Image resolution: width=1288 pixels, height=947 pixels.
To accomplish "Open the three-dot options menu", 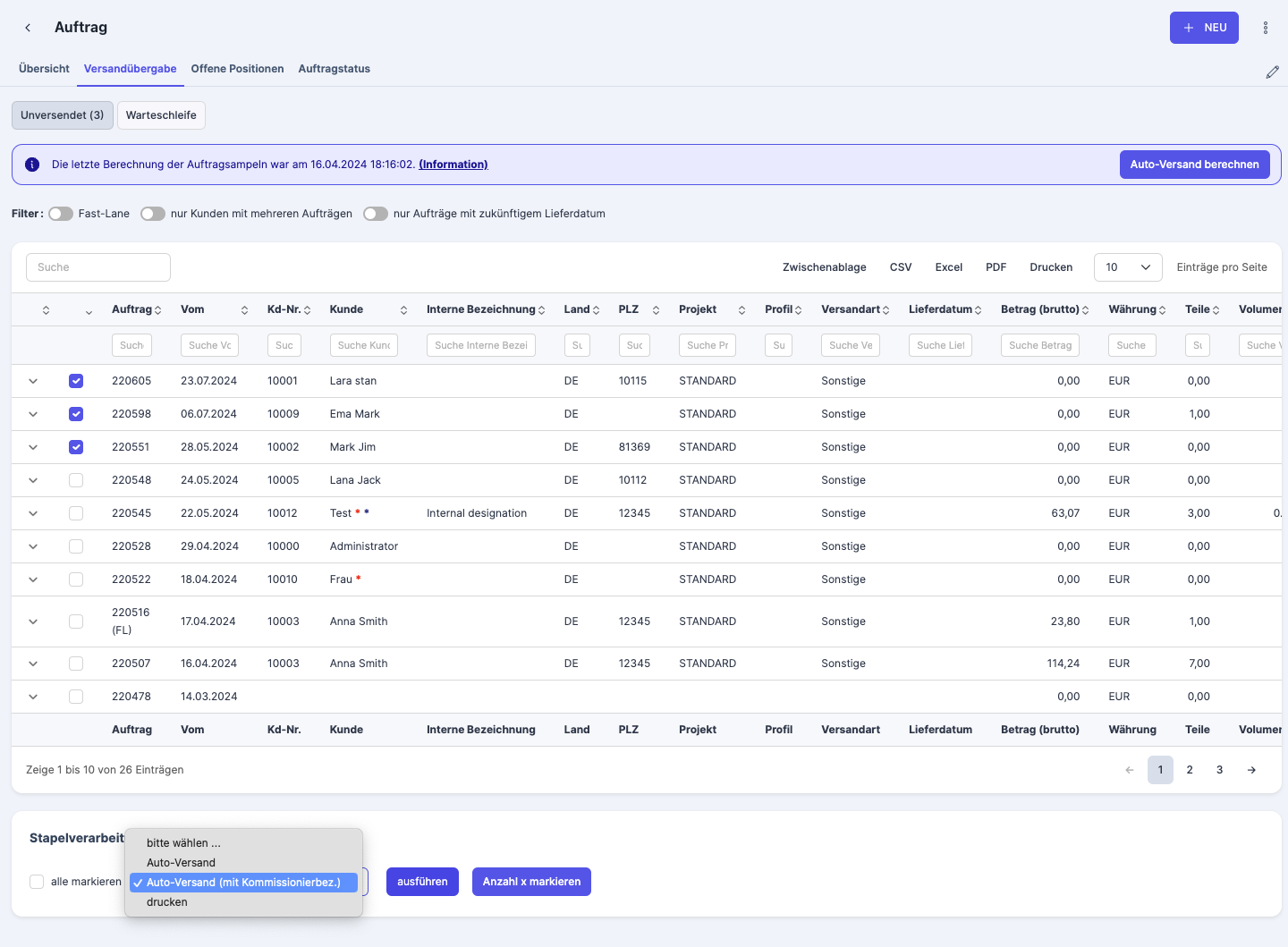I will [1265, 28].
